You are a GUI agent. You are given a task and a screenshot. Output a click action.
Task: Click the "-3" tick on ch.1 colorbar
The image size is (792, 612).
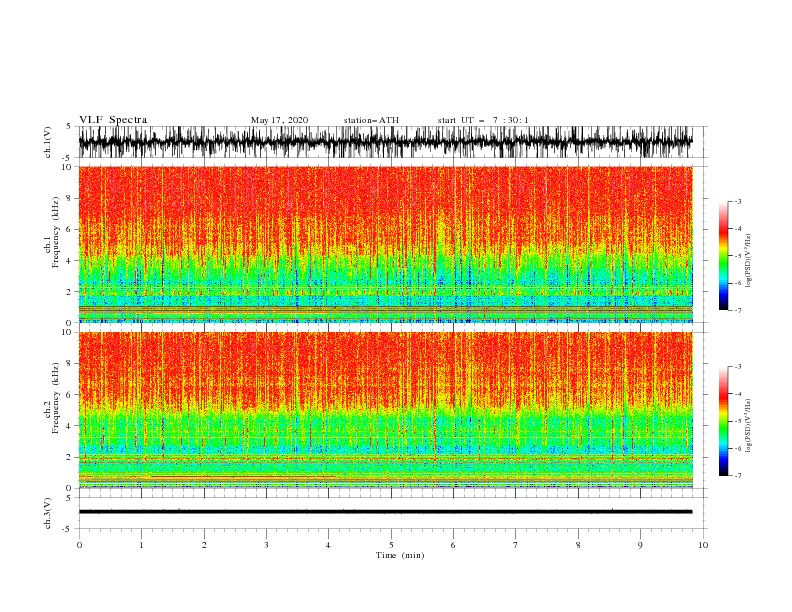pyautogui.click(x=738, y=201)
